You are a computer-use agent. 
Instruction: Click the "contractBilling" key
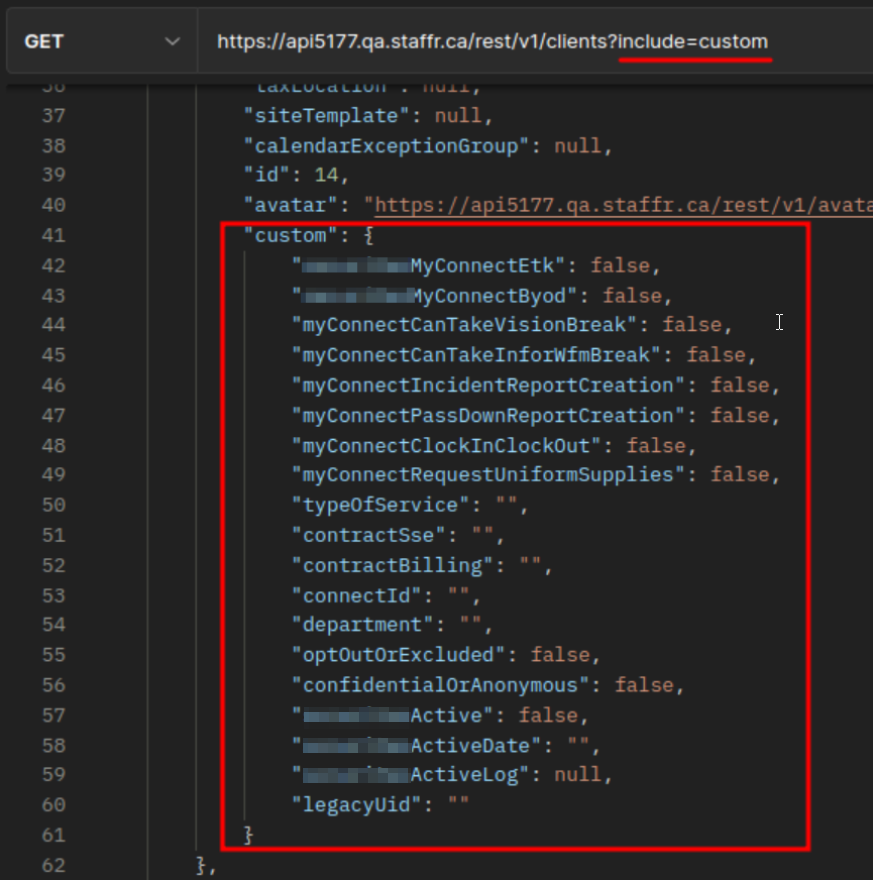pyautogui.click(x=392, y=565)
